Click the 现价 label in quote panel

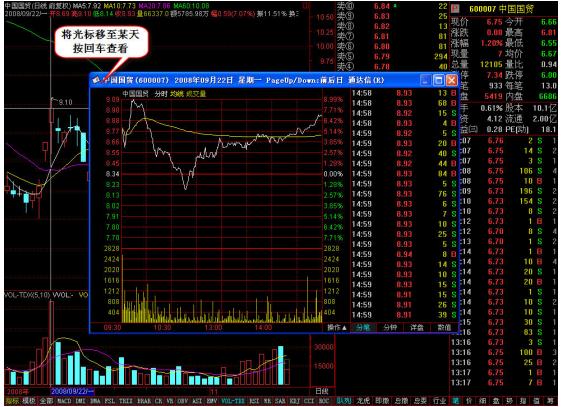coord(459,22)
